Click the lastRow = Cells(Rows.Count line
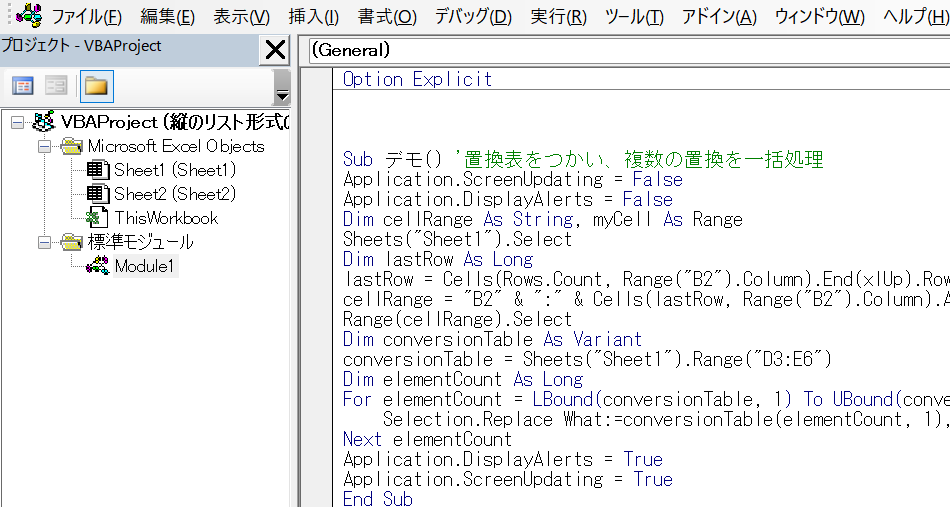This screenshot has width=950, height=507. pyautogui.click(x=646, y=279)
